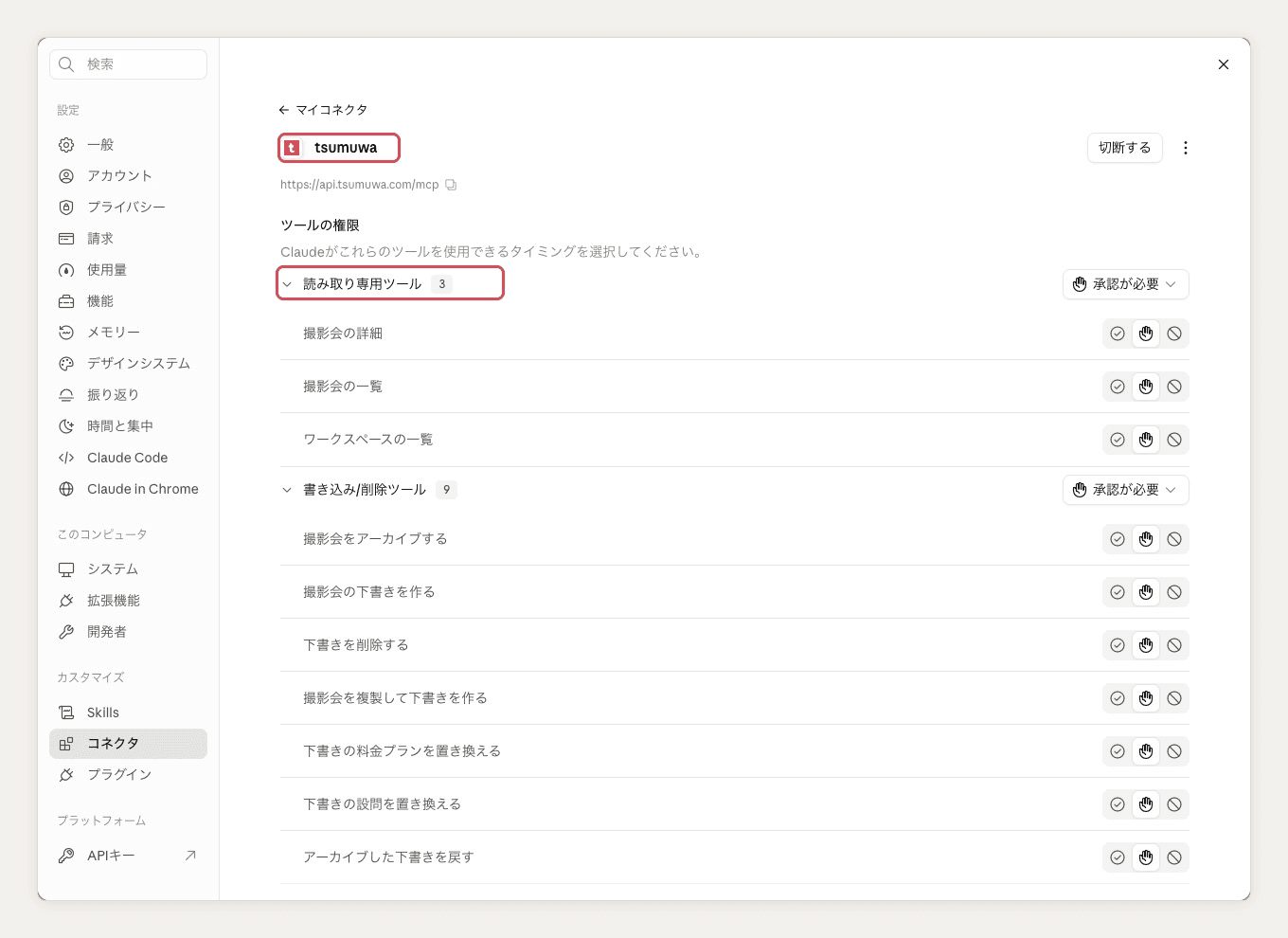Set 撮影会の一覧 to require approval
This screenshot has width=1288, height=938.
pyautogui.click(x=1146, y=387)
